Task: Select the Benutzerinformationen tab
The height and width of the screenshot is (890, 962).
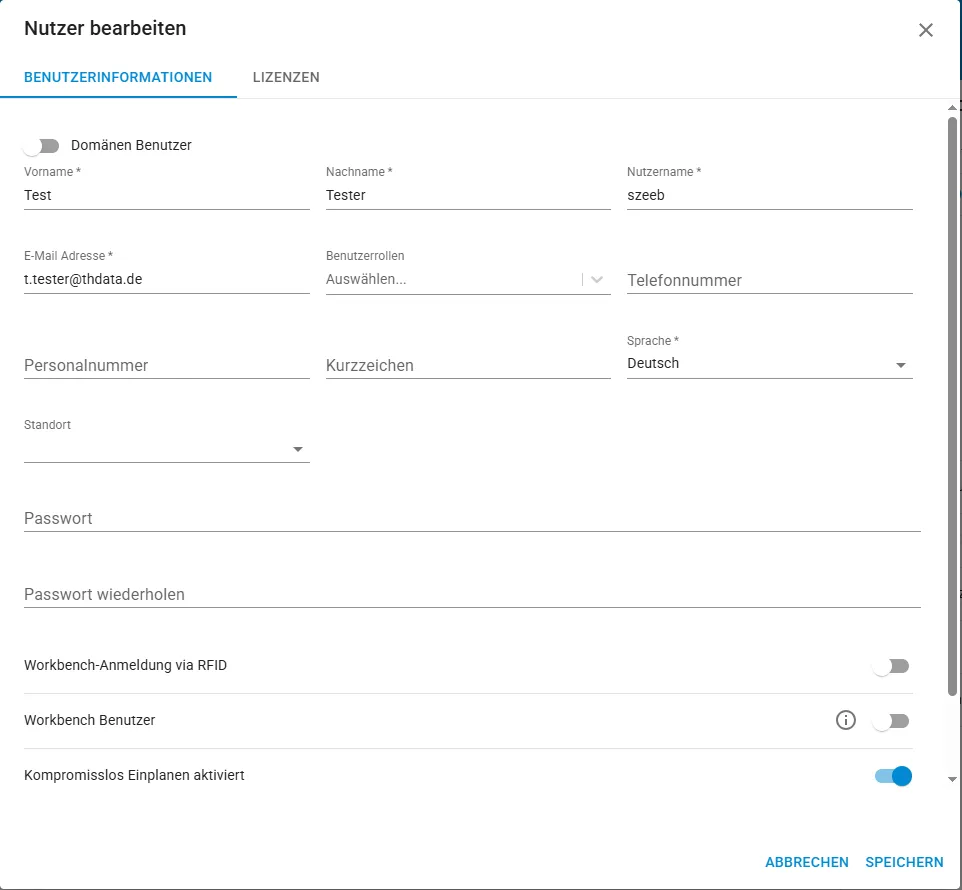Action: pyautogui.click(x=118, y=77)
